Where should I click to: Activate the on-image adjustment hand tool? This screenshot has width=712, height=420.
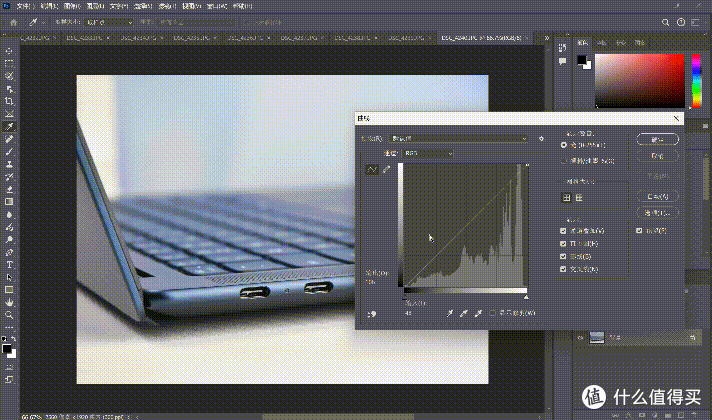(372, 314)
